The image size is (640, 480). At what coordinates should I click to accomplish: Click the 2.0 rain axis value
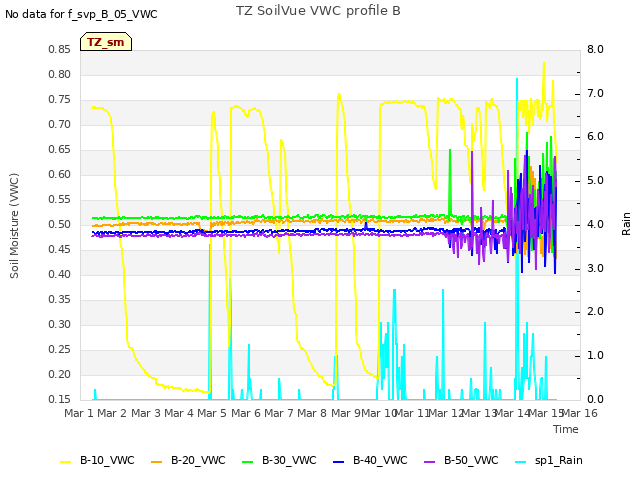[596, 312]
